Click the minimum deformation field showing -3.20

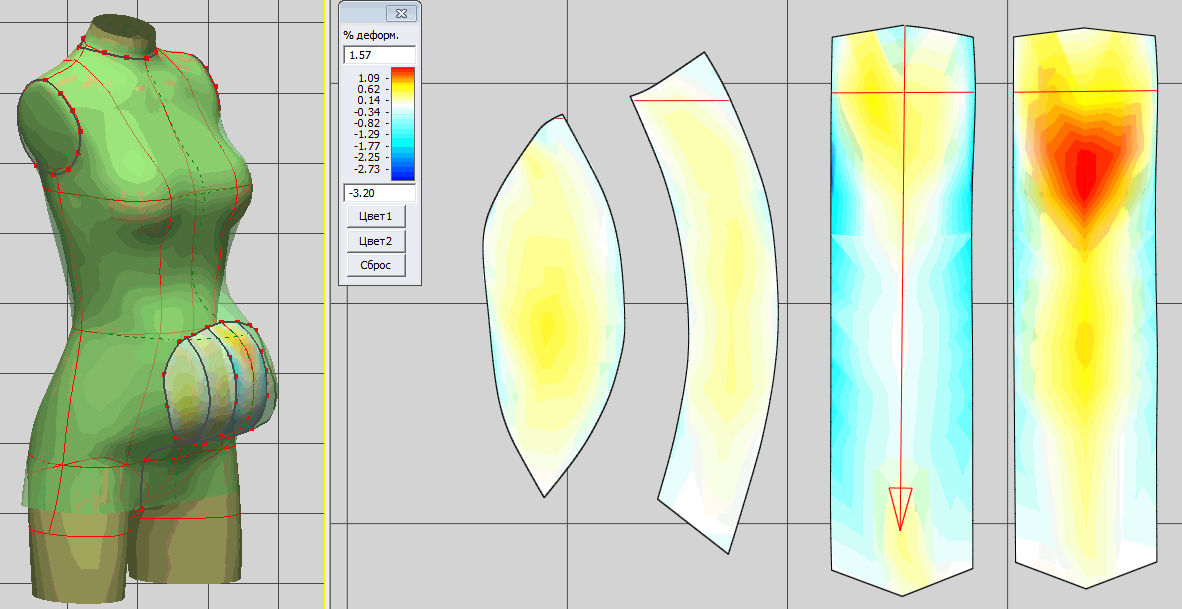click(x=379, y=193)
